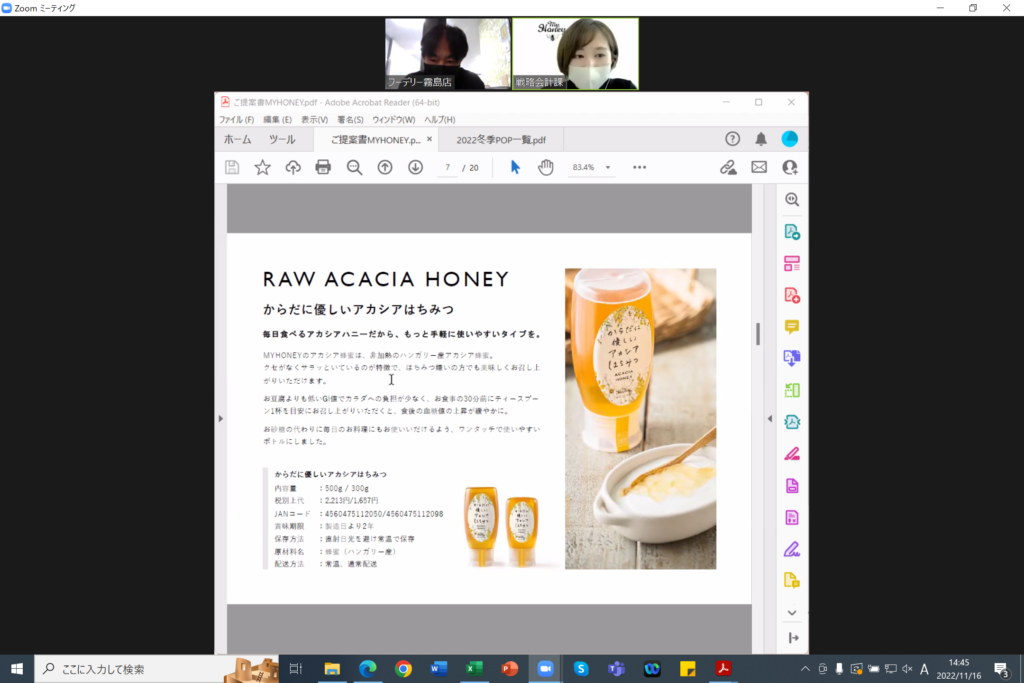This screenshot has height=683, width=1024.
Task: Open Google Chrome from the taskbar
Action: coord(403,669)
